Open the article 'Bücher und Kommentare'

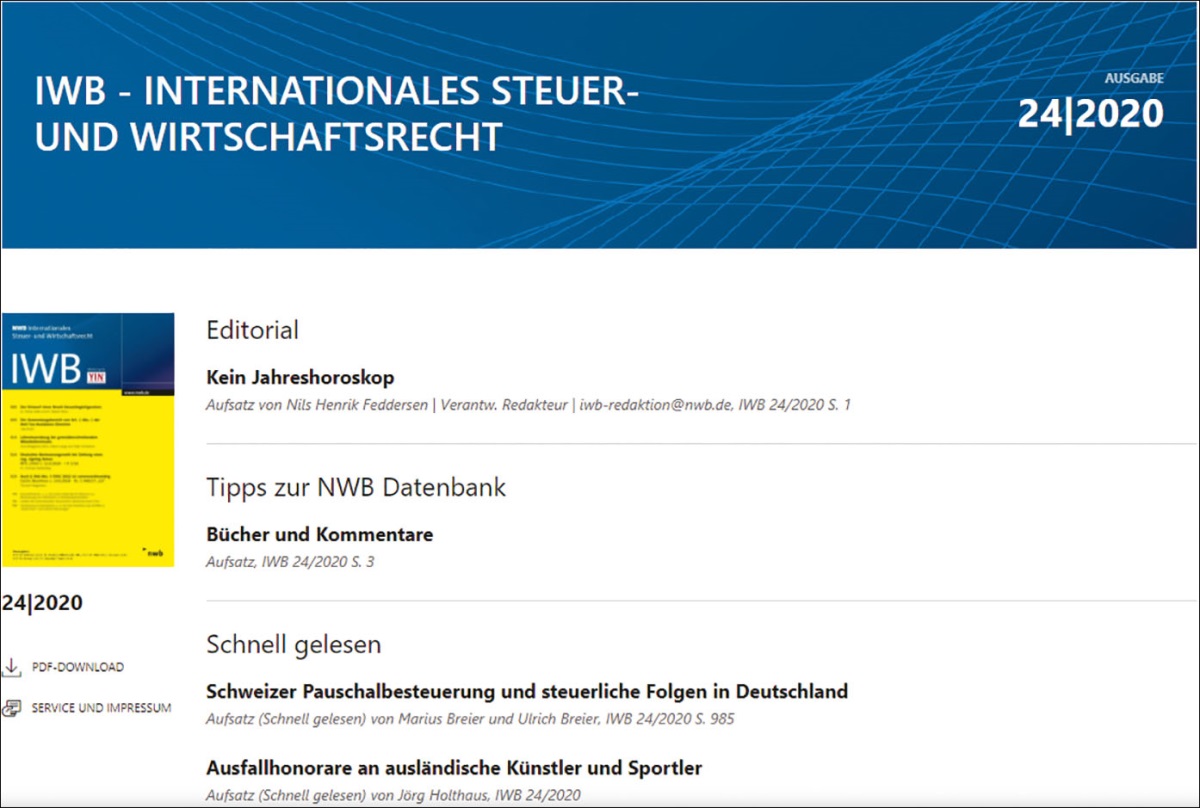tap(319, 534)
